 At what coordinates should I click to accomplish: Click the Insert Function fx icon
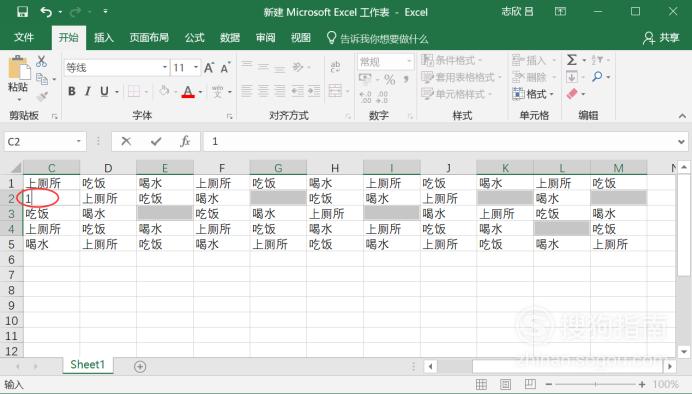185,141
